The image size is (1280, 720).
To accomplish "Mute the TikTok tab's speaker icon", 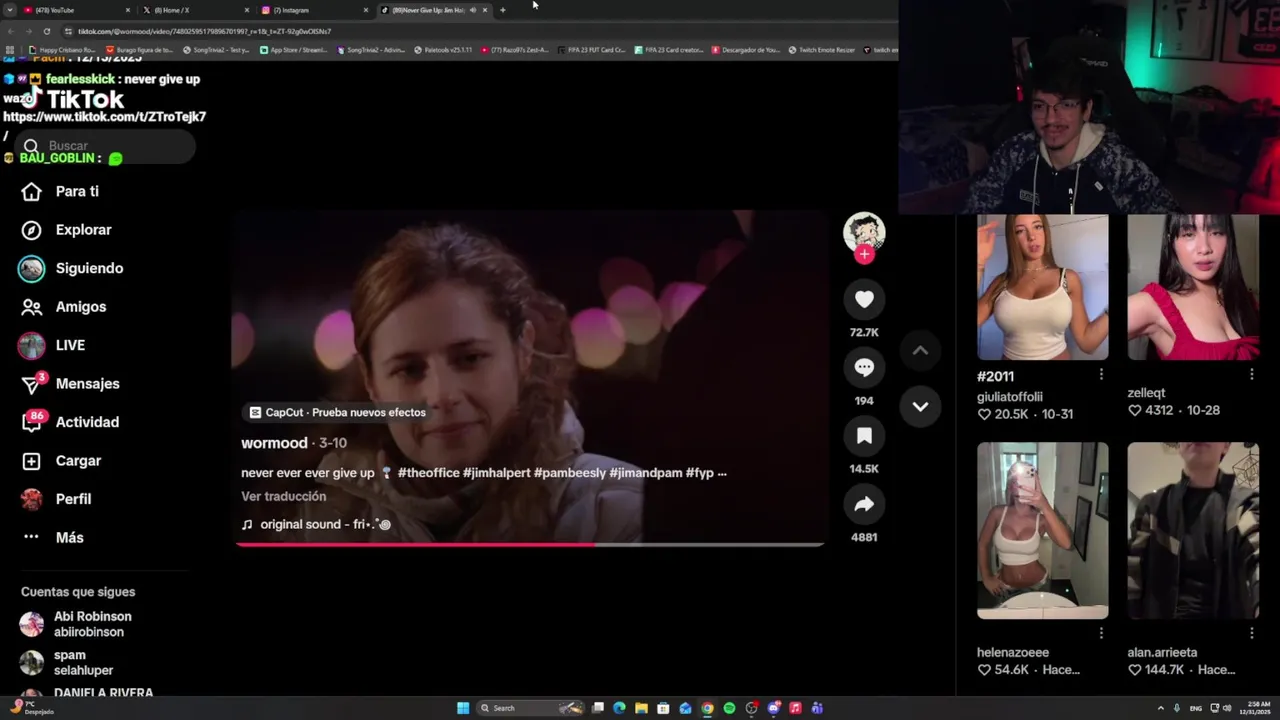I will click(x=473, y=10).
